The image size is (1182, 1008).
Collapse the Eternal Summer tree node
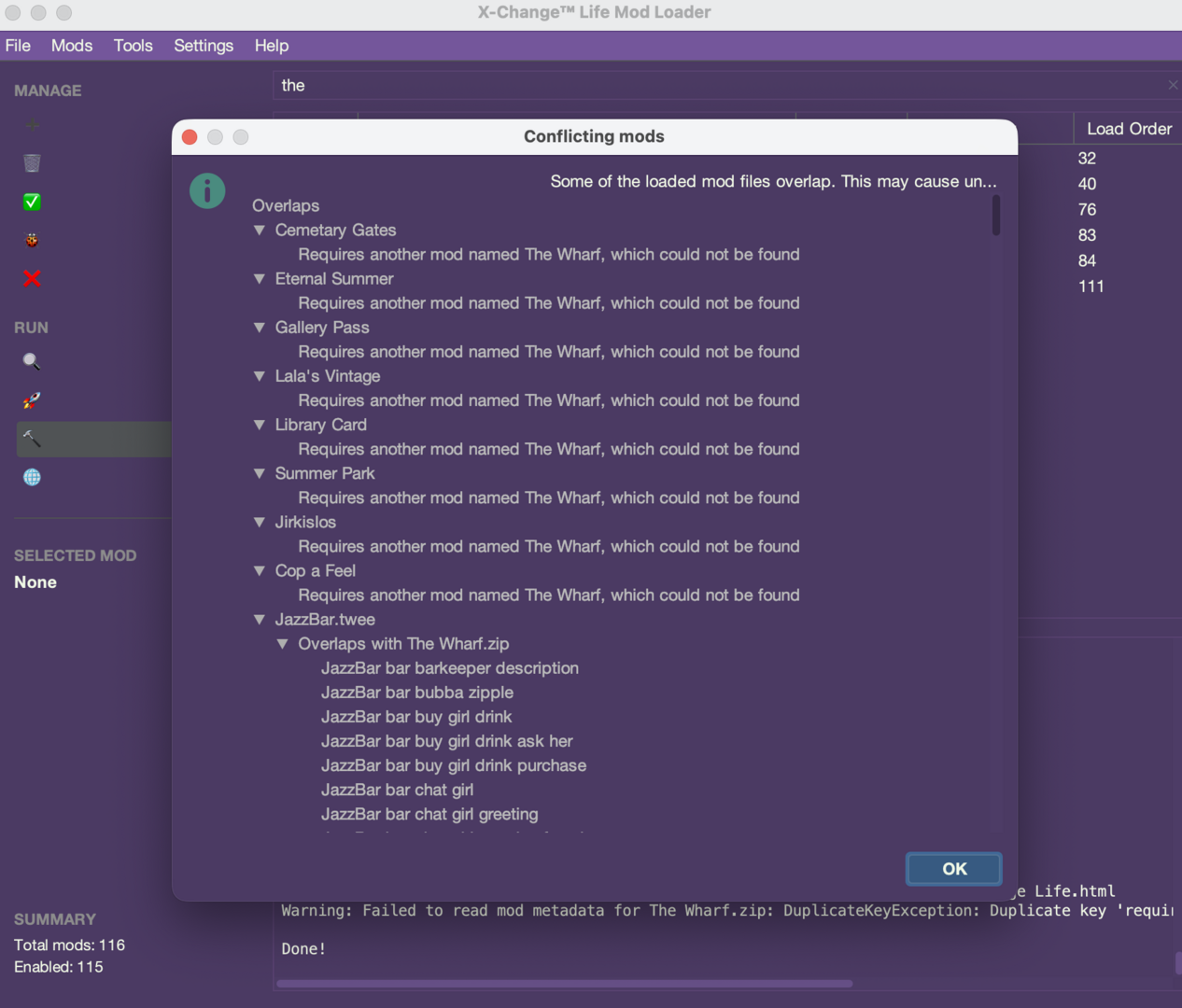coord(260,278)
